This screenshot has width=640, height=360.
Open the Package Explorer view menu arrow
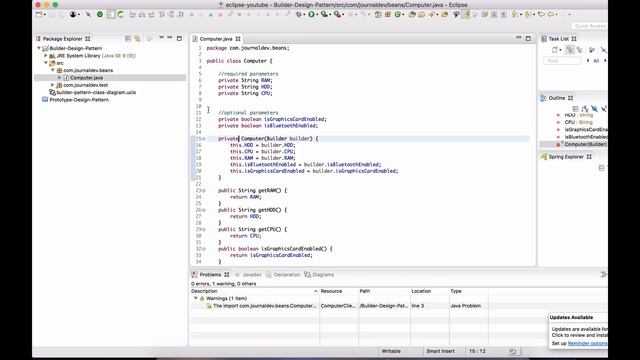[161, 38]
